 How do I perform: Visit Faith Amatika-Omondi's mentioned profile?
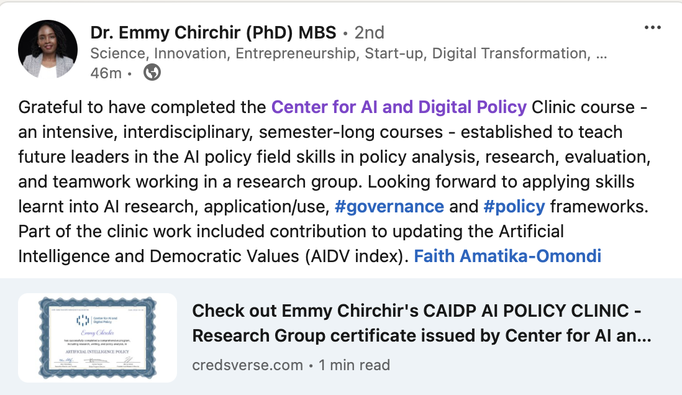pyautogui.click(x=508, y=256)
